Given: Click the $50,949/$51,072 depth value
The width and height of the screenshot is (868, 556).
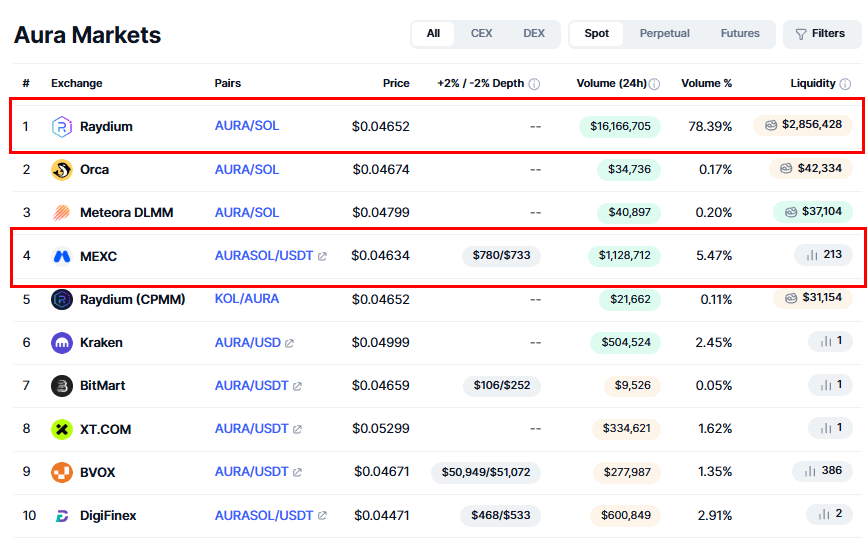Looking at the screenshot, I should (486, 472).
